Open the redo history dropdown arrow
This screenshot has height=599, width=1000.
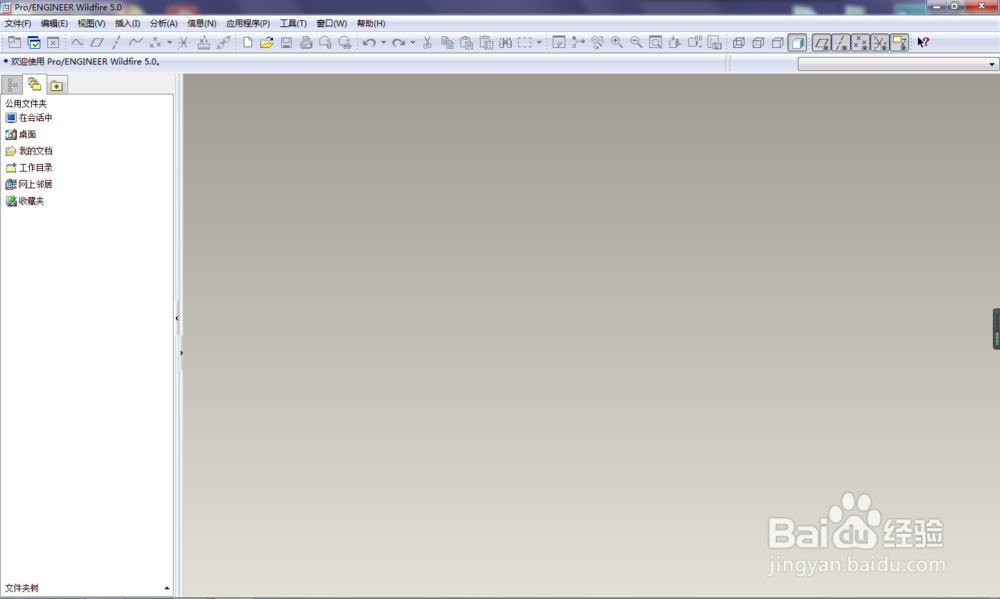[413, 43]
